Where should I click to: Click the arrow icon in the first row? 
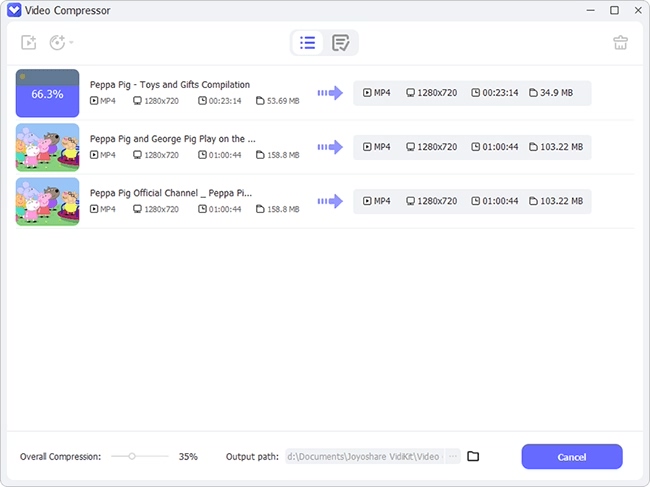coord(330,93)
